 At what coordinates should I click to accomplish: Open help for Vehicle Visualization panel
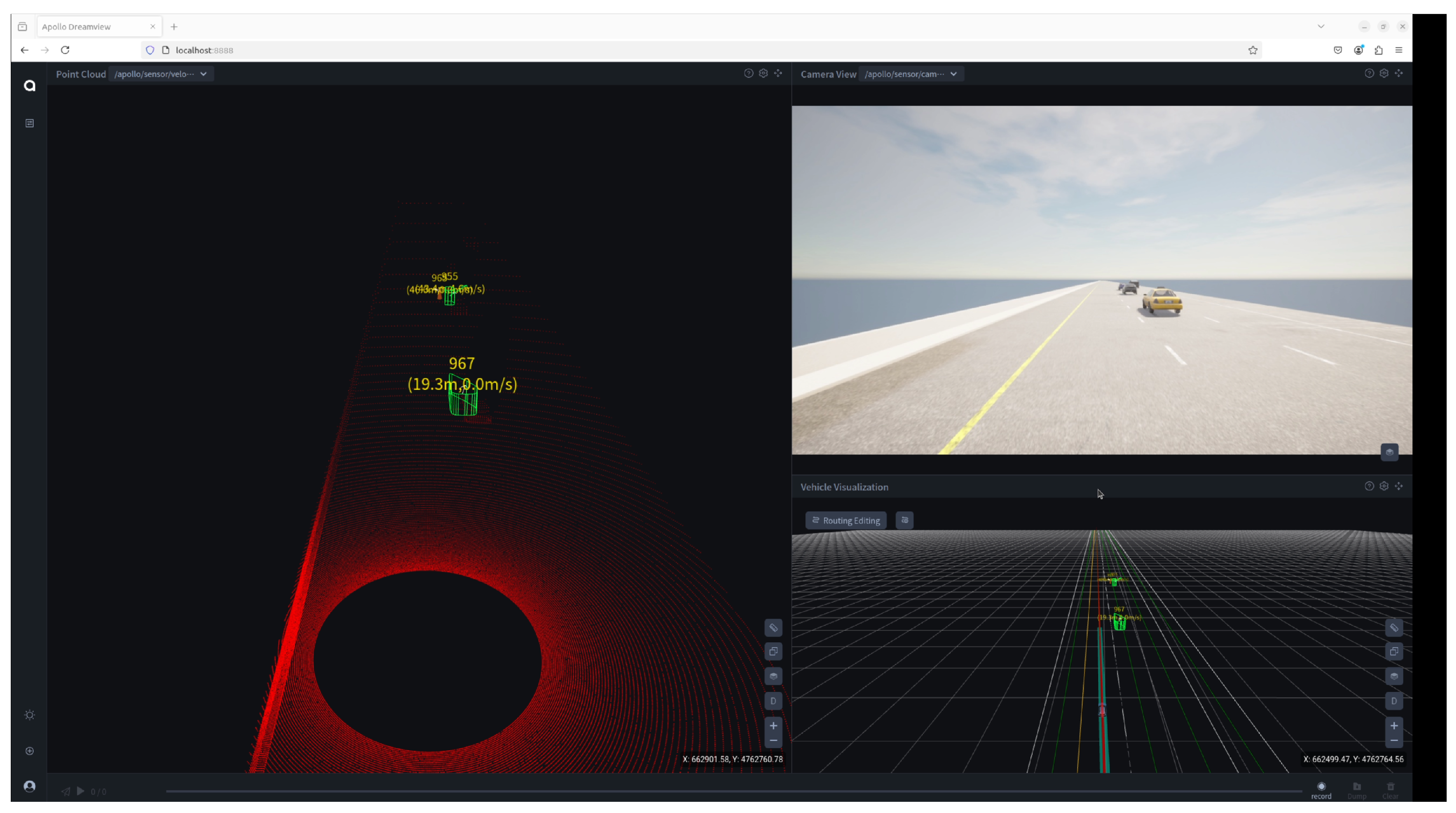1369,486
